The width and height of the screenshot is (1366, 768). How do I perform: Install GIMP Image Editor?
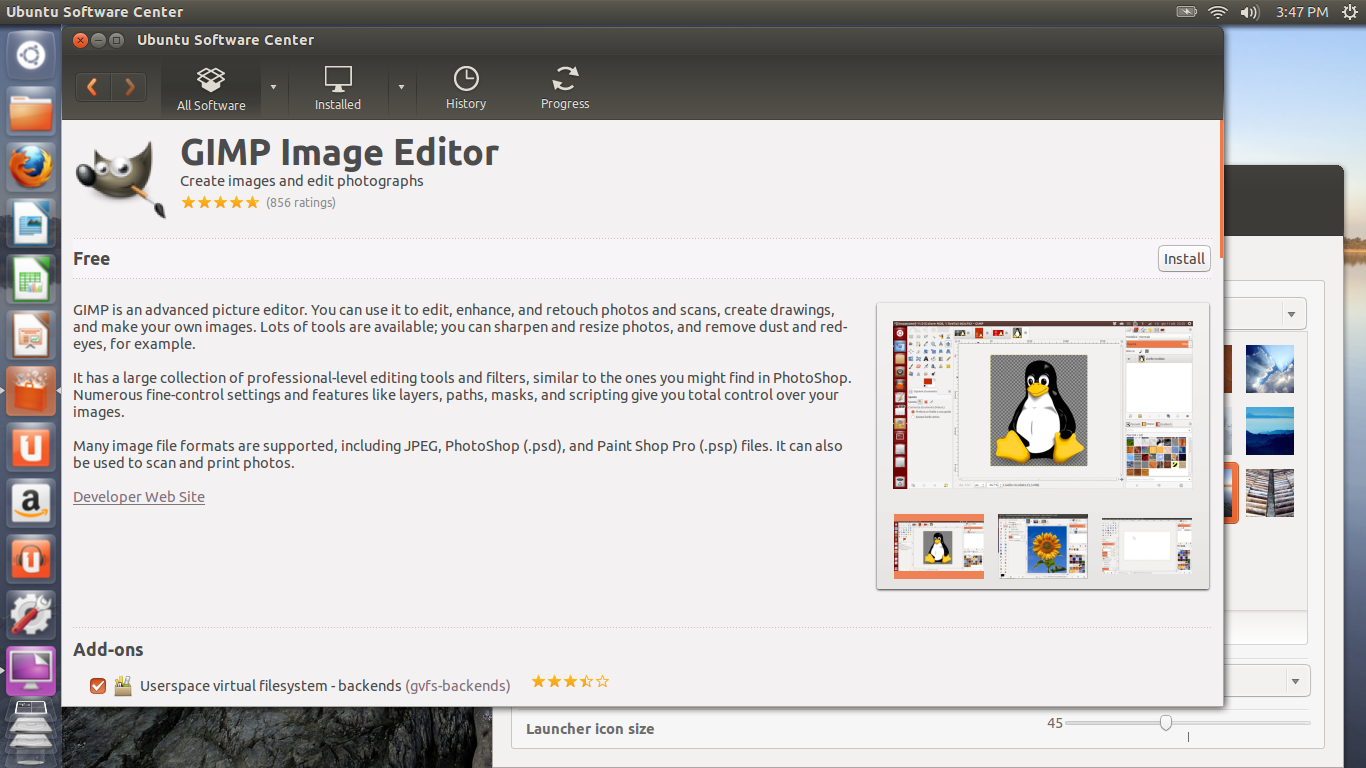pyautogui.click(x=1184, y=259)
